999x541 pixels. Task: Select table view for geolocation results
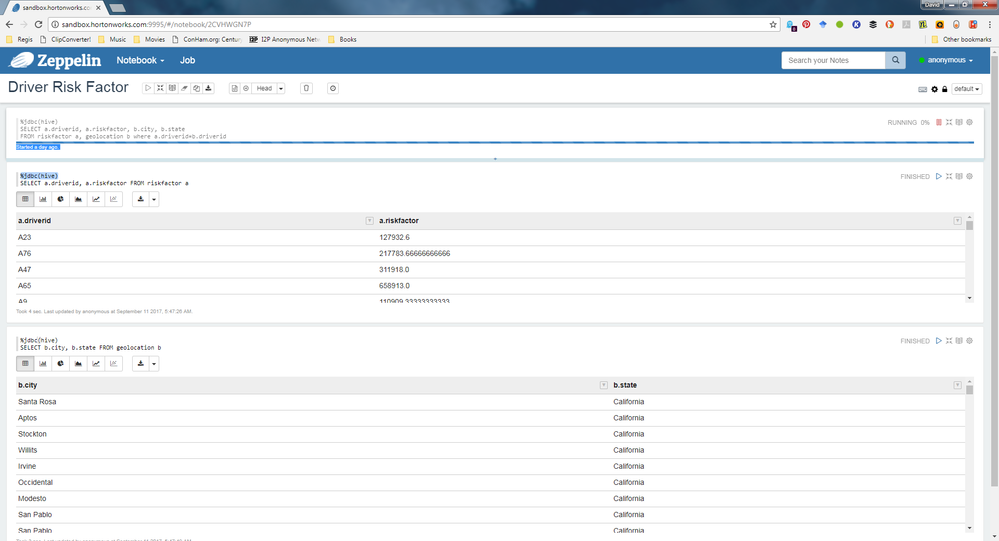click(25, 363)
